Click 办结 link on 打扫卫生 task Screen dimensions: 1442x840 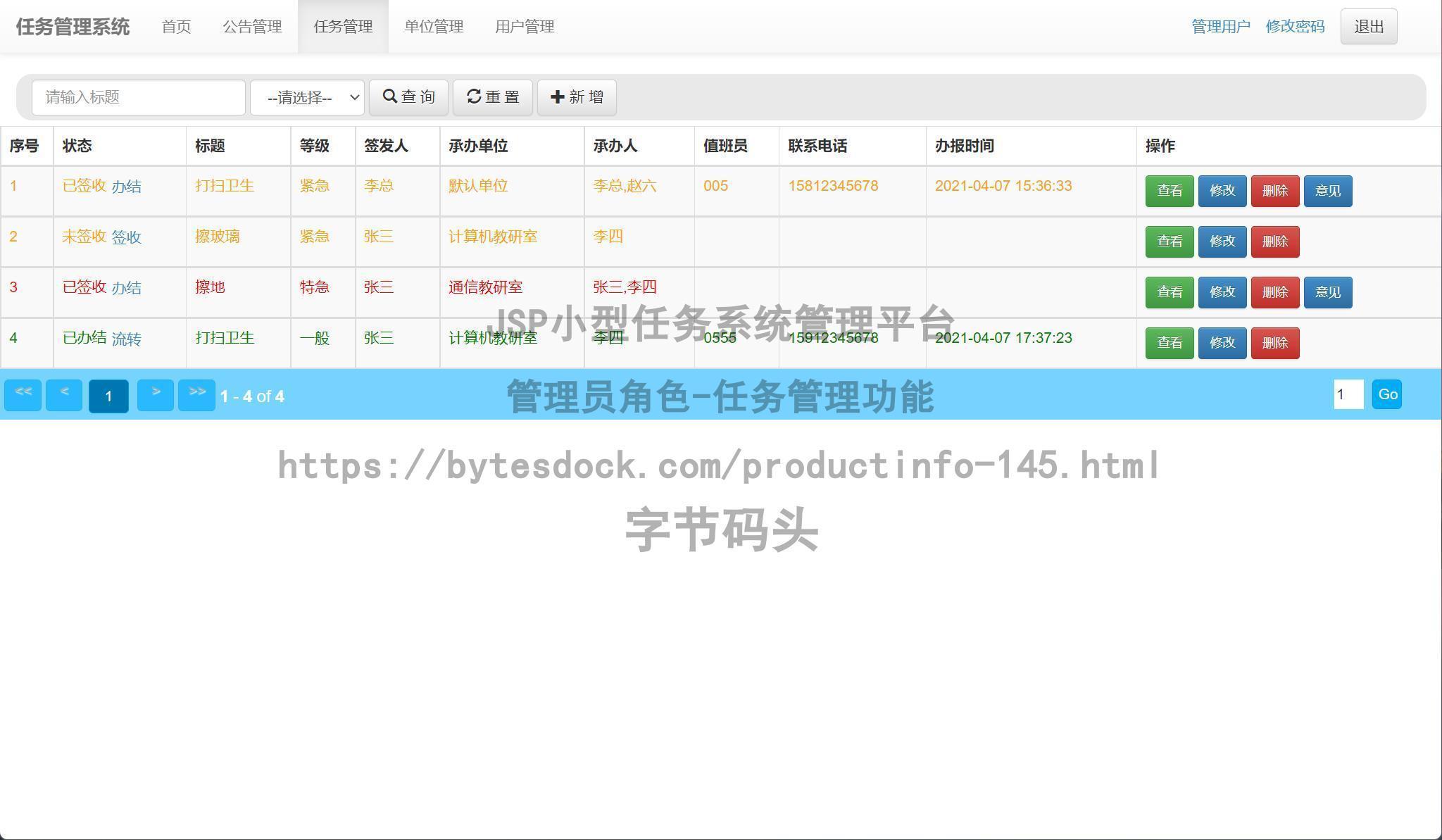click(x=128, y=186)
